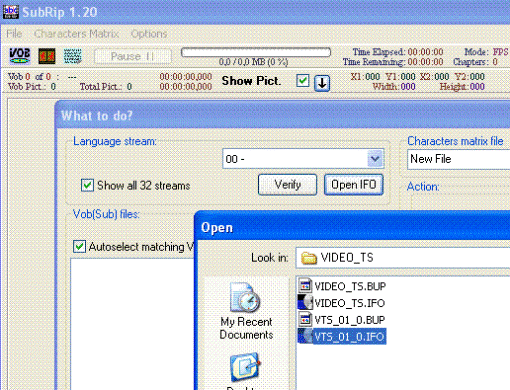The height and width of the screenshot is (390, 510).
Task: Open the File menu
Action: pyautogui.click(x=14, y=34)
